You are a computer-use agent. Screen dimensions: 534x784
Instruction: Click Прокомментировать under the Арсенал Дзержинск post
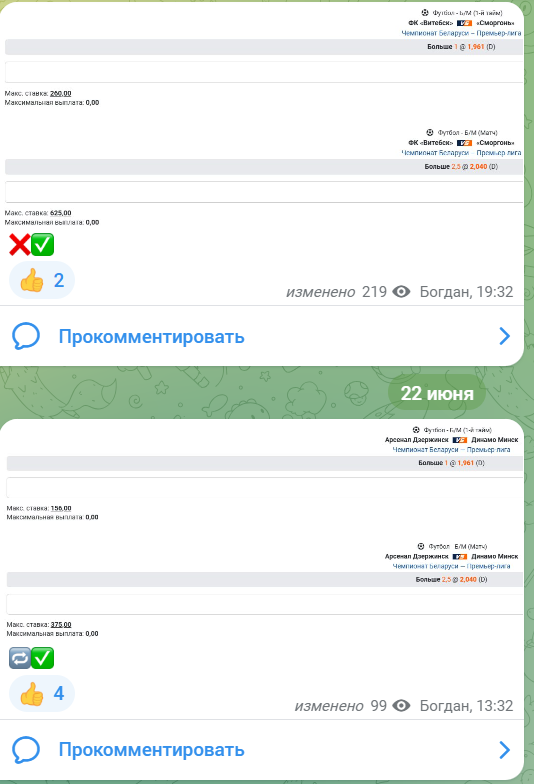tap(152, 750)
